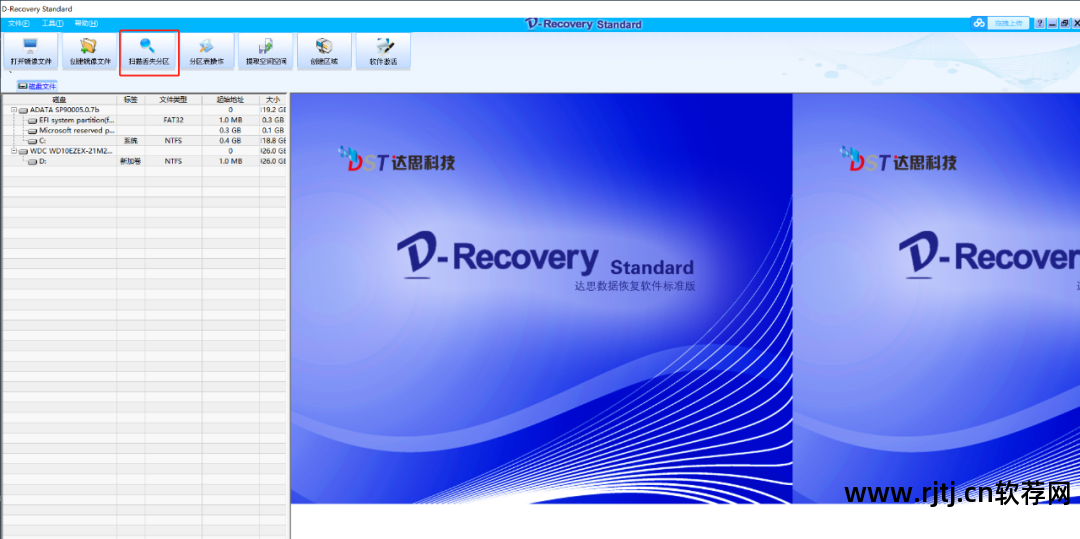Collapse the ADATA SP900 disk node

click(x=14, y=109)
